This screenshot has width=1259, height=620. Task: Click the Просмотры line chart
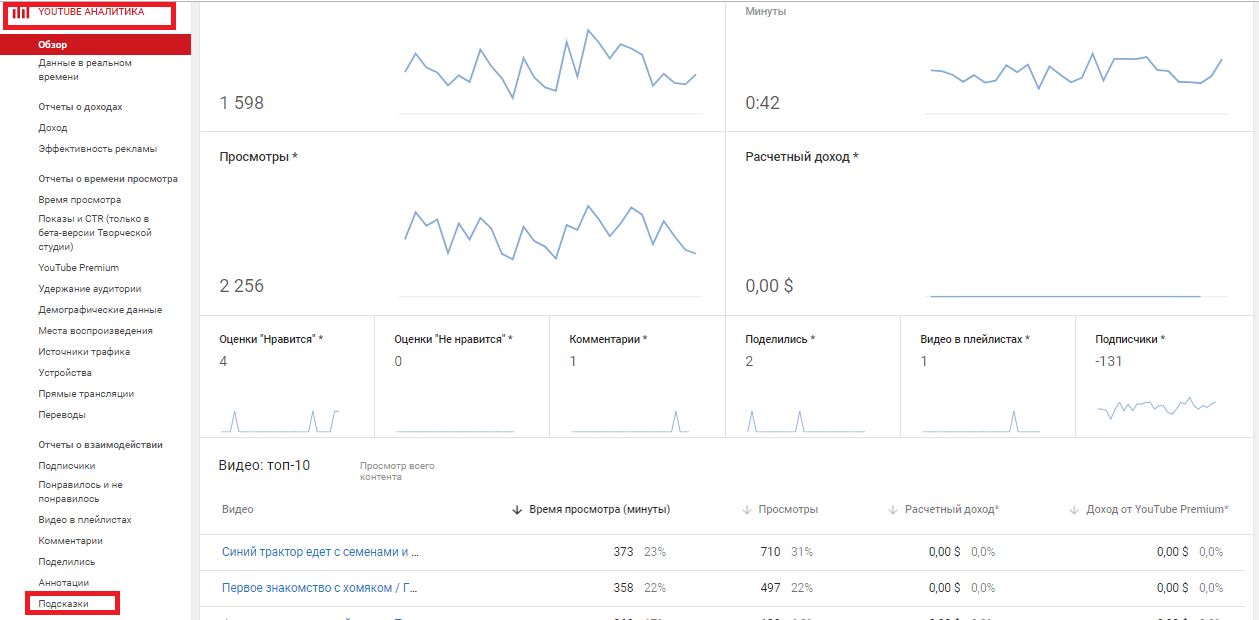[x=548, y=233]
